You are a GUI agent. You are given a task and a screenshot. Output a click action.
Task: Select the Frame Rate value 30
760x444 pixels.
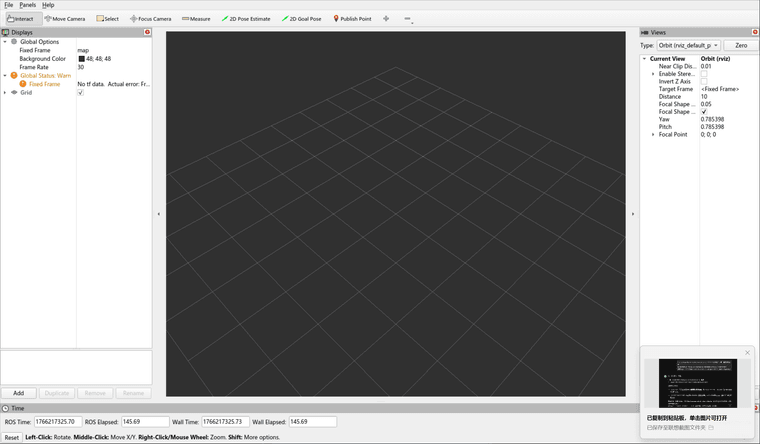pos(80,67)
